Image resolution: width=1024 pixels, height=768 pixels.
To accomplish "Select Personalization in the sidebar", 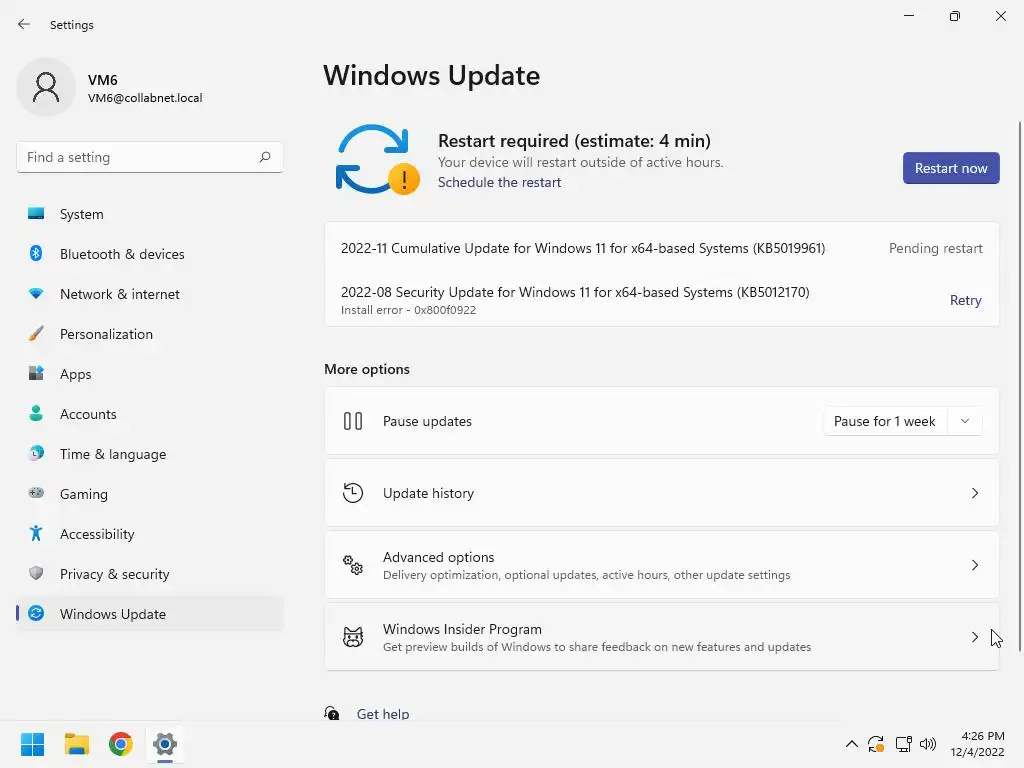I will [106, 334].
